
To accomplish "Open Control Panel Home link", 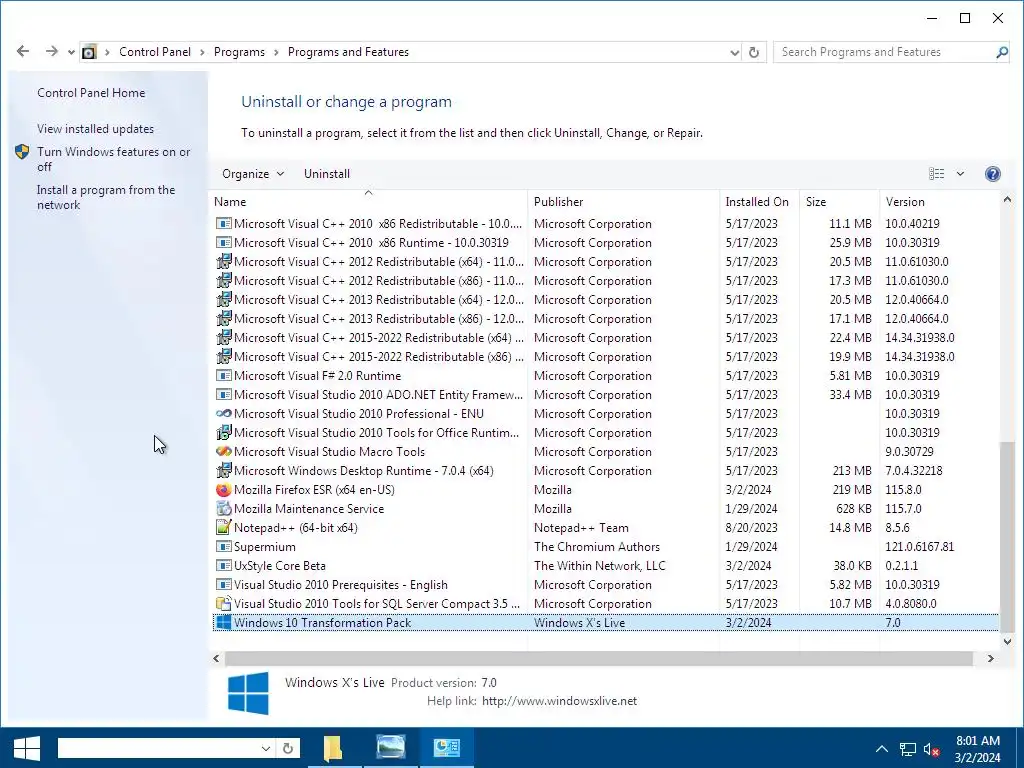I will pyautogui.click(x=91, y=93).
